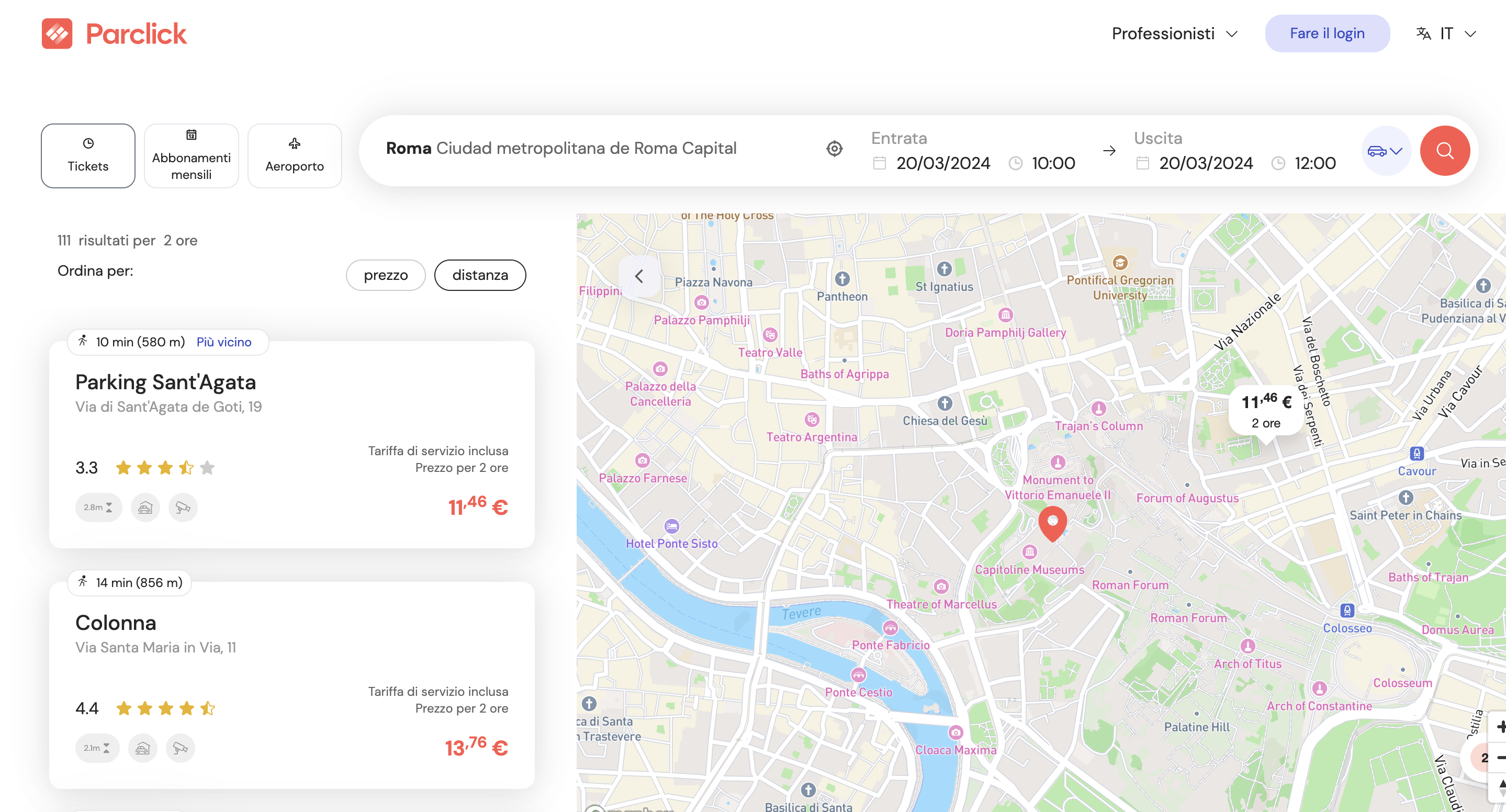Open Parking Sant'Agata listing title

[165, 382]
